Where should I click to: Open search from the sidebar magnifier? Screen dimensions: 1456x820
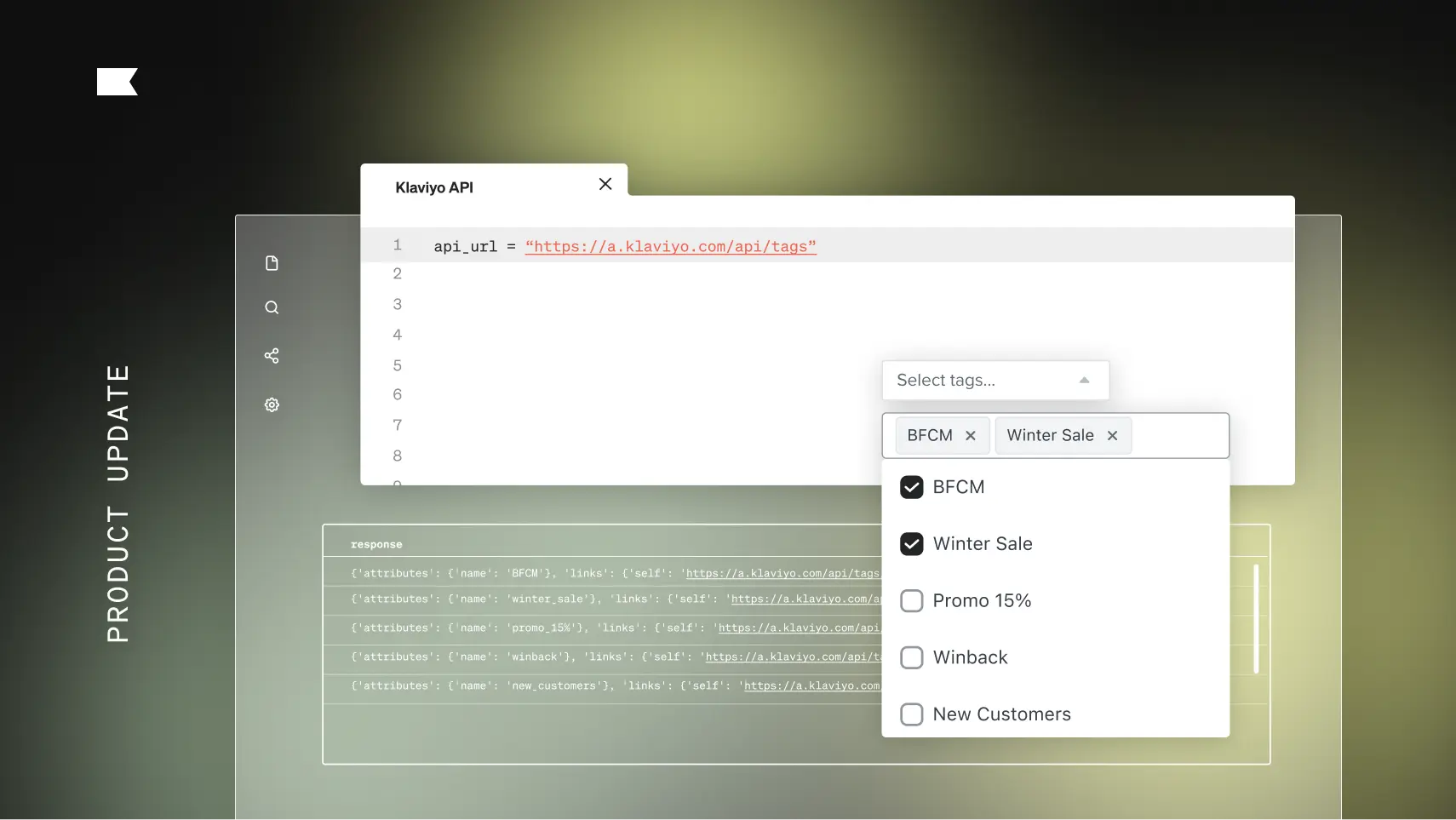(x=272, y=307)
